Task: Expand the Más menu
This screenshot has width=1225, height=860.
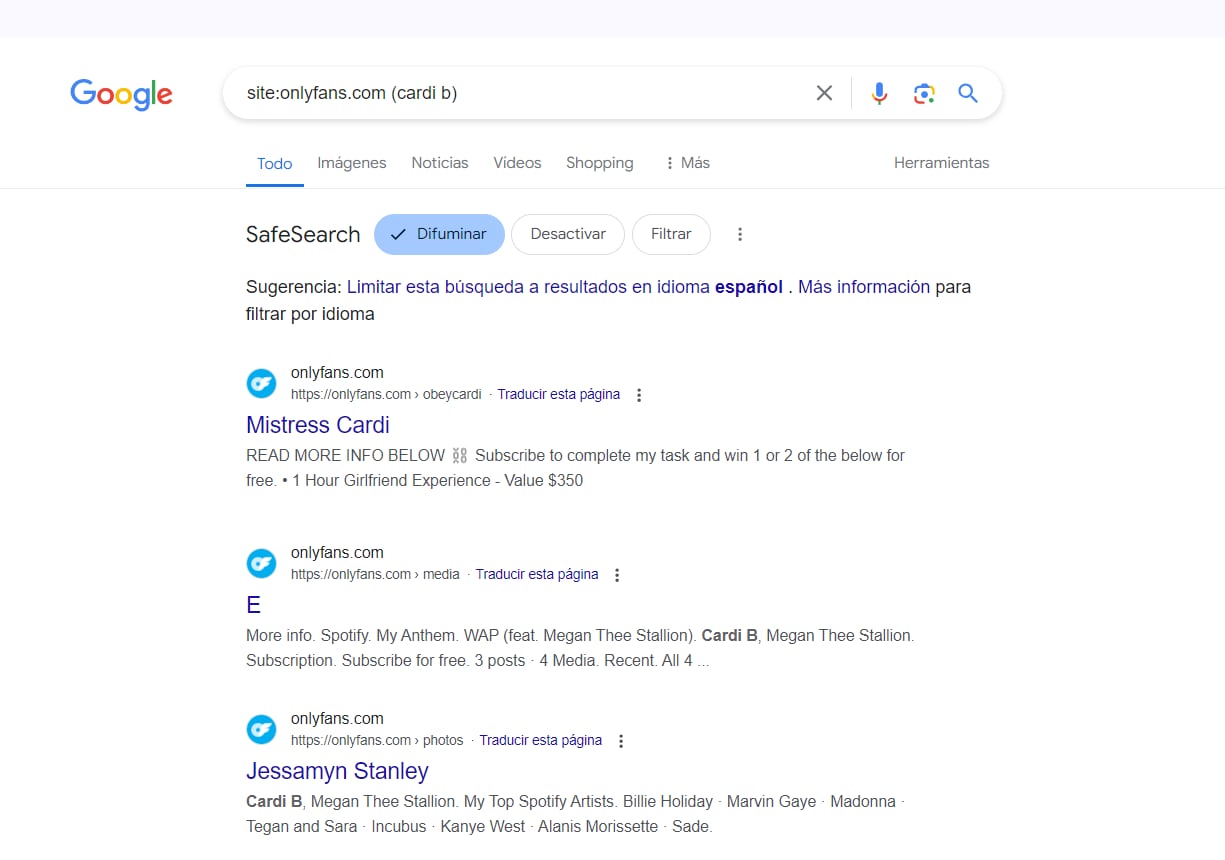Action: (687, 163)
